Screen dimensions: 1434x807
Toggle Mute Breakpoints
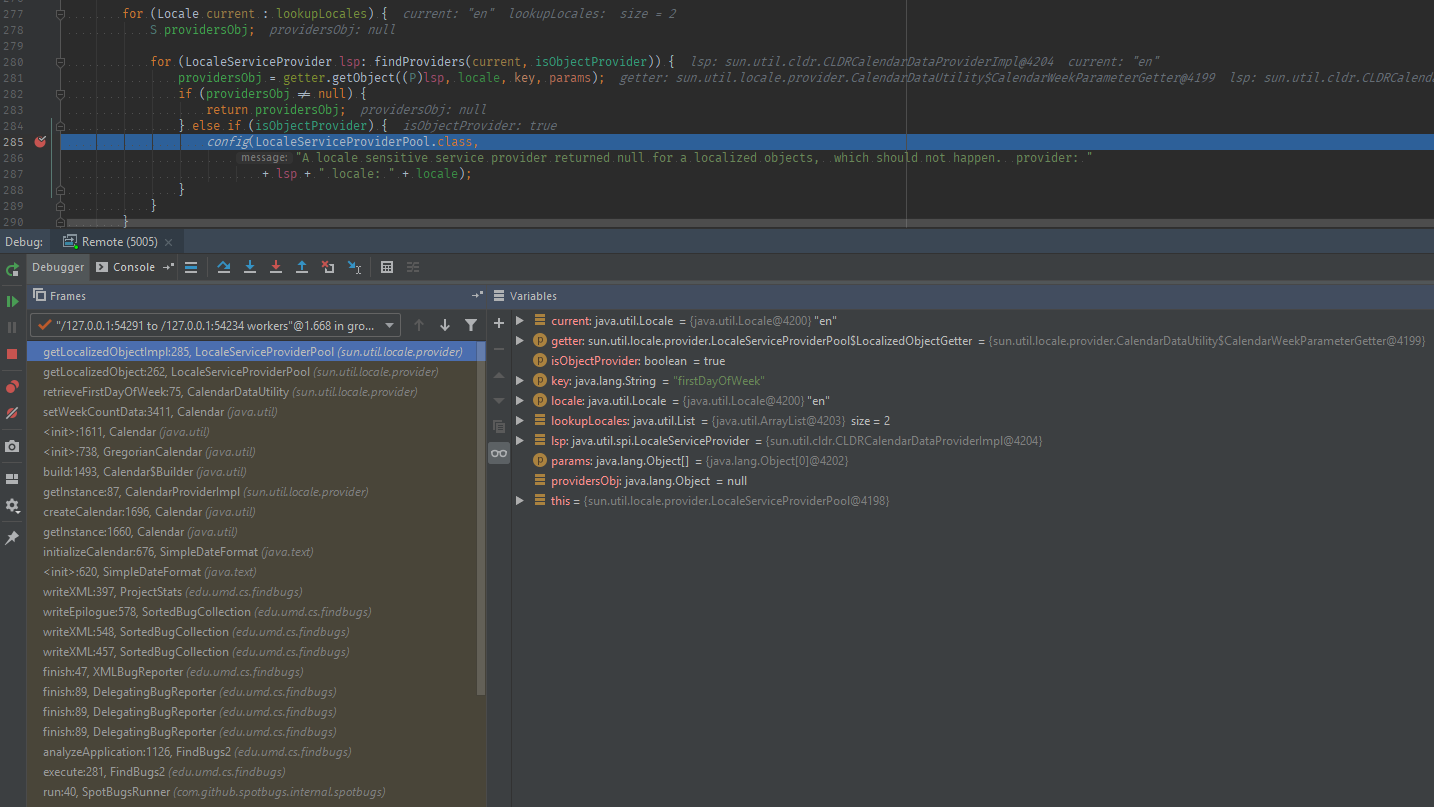coord(13,413)
